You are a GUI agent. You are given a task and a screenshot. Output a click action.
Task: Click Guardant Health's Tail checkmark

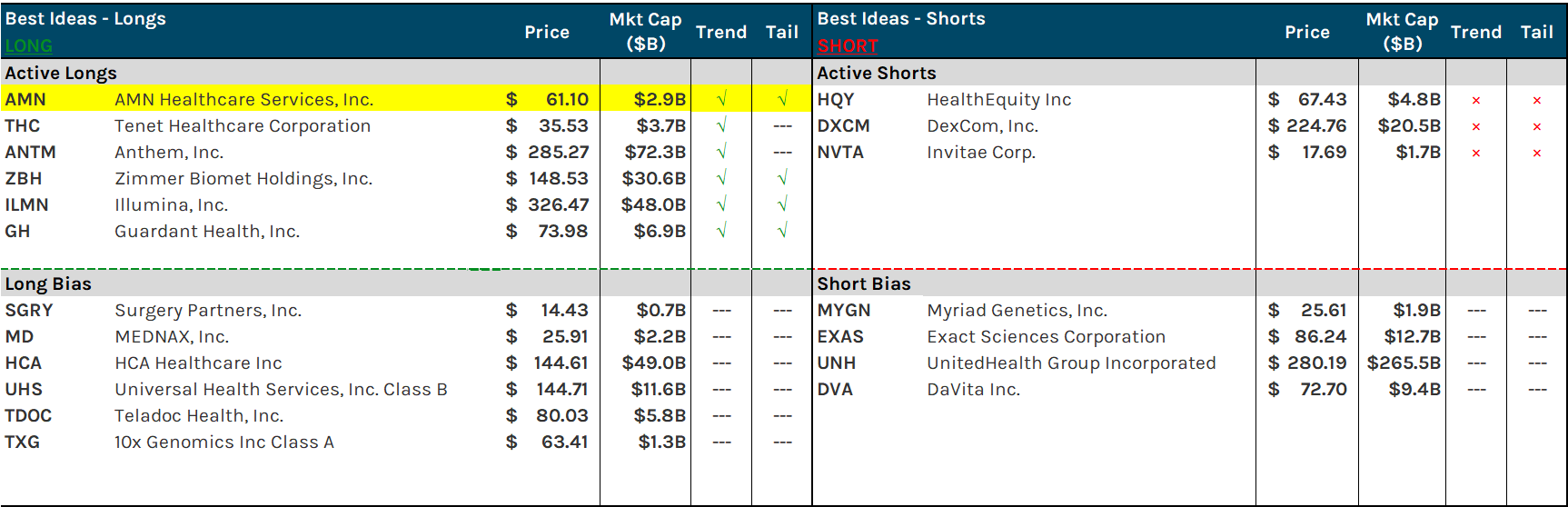point(782,232)
